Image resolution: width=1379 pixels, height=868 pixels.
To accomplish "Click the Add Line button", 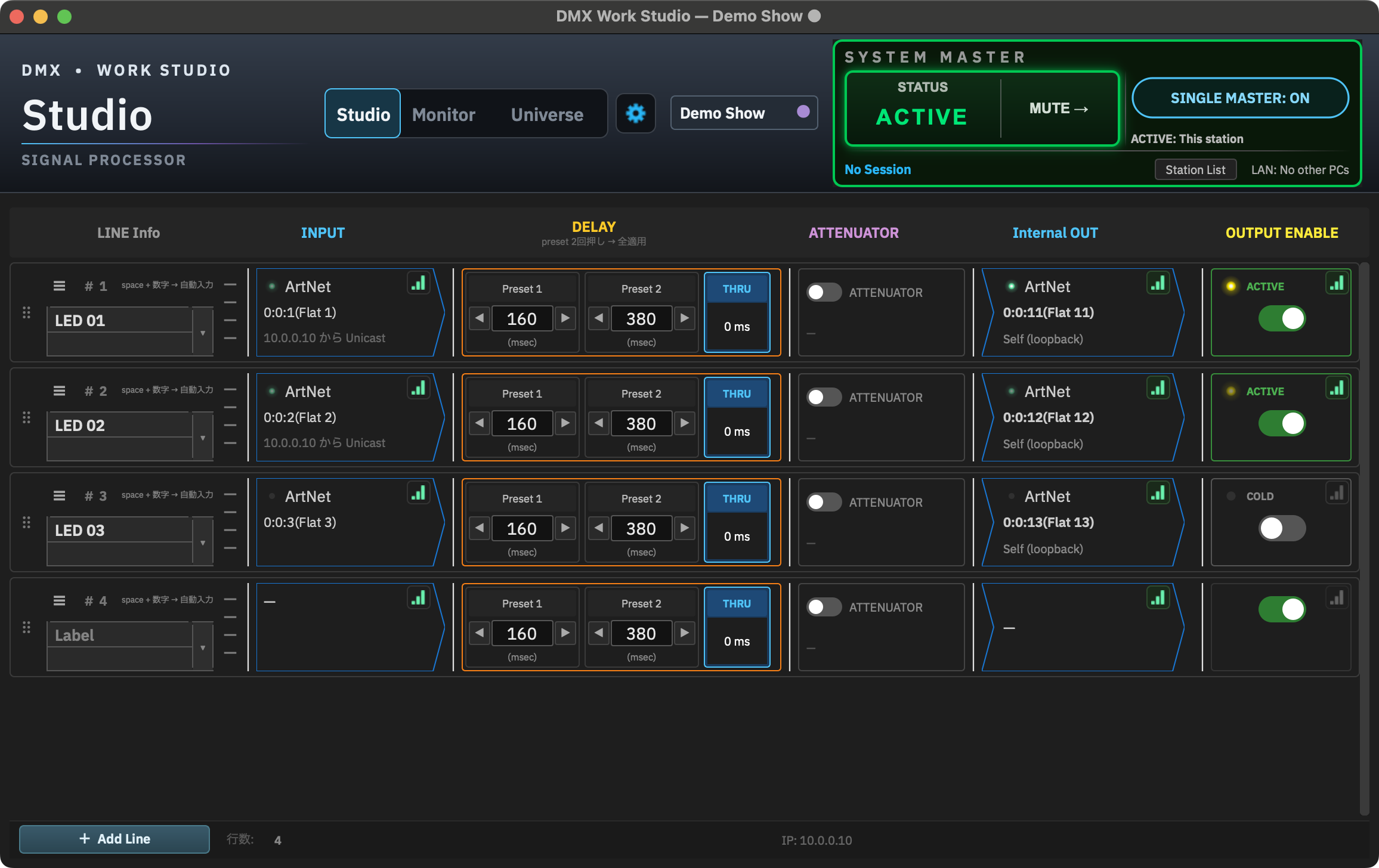I will 115,839.
